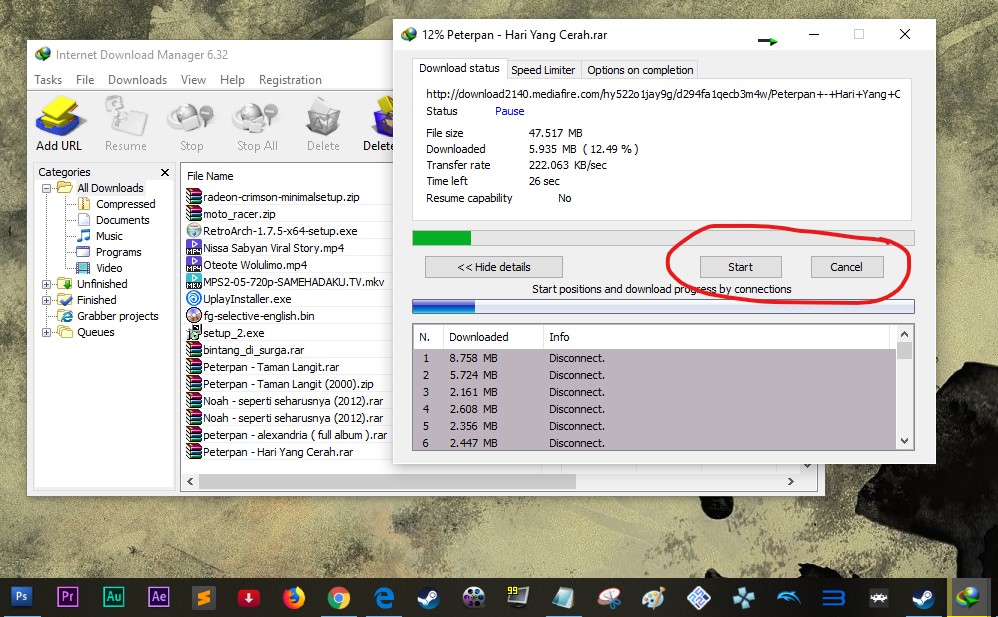Click the Hide details button
998x617 pixels.
tap(494, 267)
